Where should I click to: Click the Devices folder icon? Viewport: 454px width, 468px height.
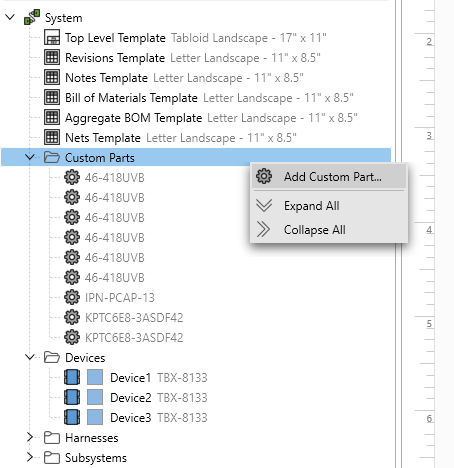(52, 357)
